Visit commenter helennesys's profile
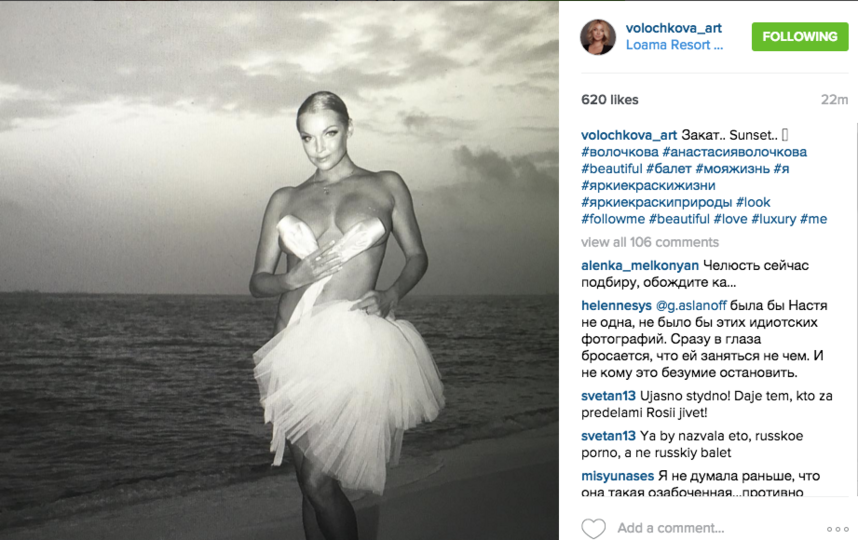Image resolution: width=858 pixels, height=540 pixels. coord(616,305)
